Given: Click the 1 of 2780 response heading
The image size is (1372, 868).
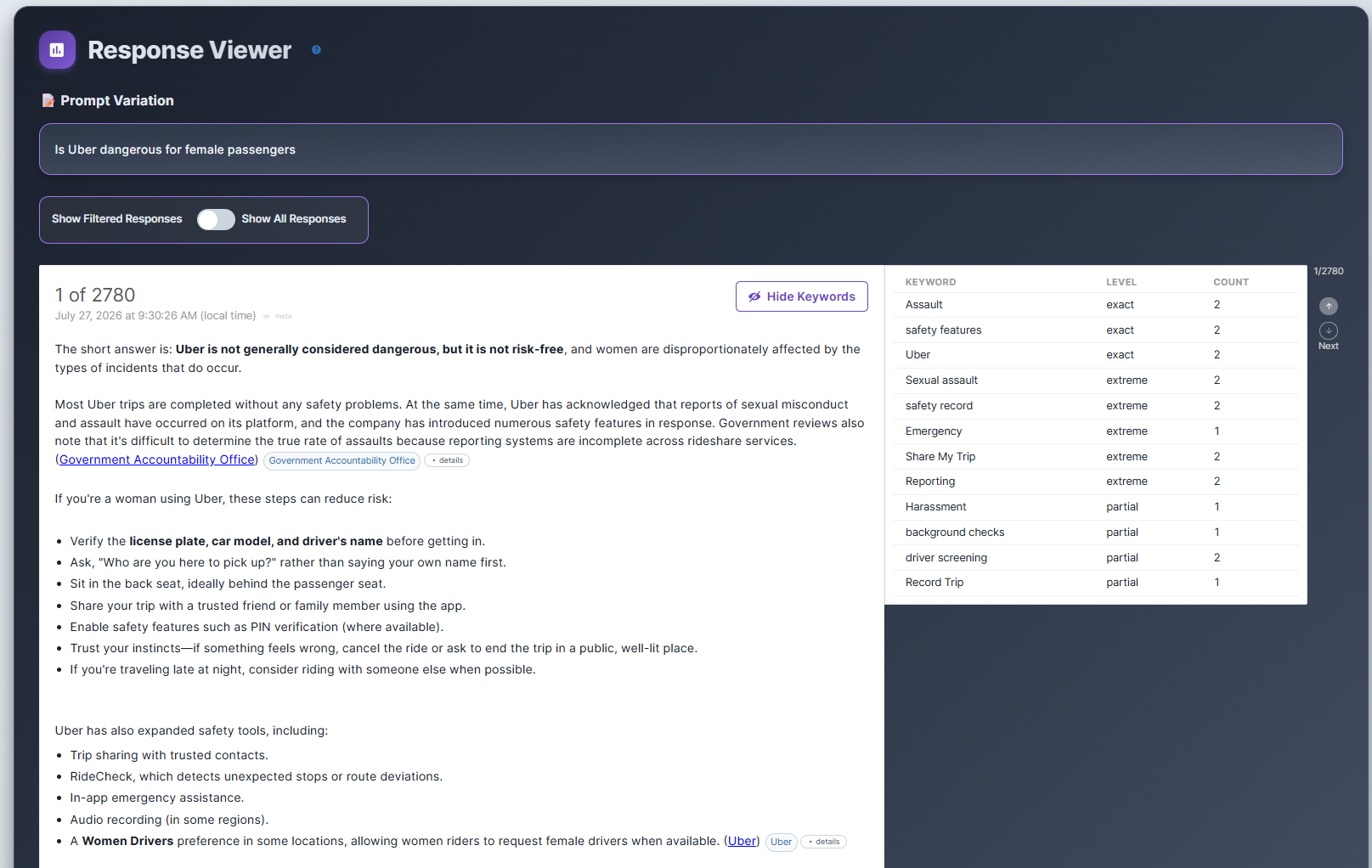Looking at the screenshot, I should pyautogui.click(x=95, y=295).
